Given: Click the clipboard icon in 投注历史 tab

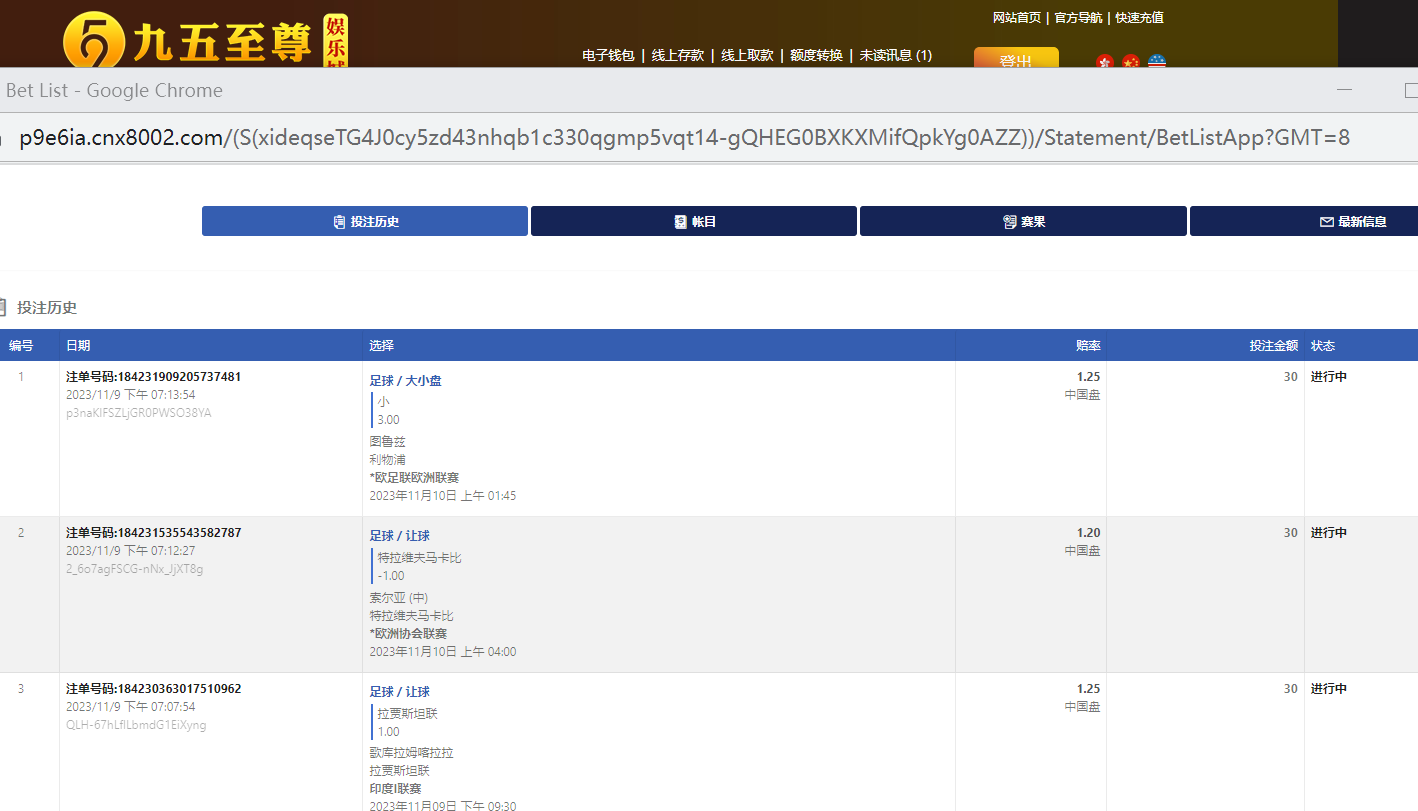Looking at the screenshot, I should pyautogui.click(x=340, y=222).
